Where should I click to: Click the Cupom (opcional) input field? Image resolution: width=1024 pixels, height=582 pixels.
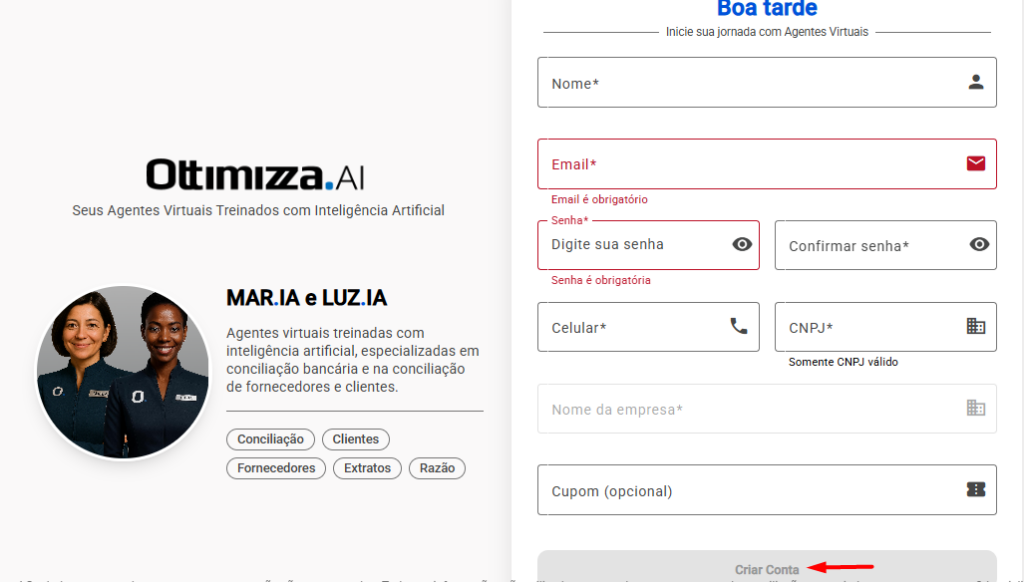coord(750,490)
